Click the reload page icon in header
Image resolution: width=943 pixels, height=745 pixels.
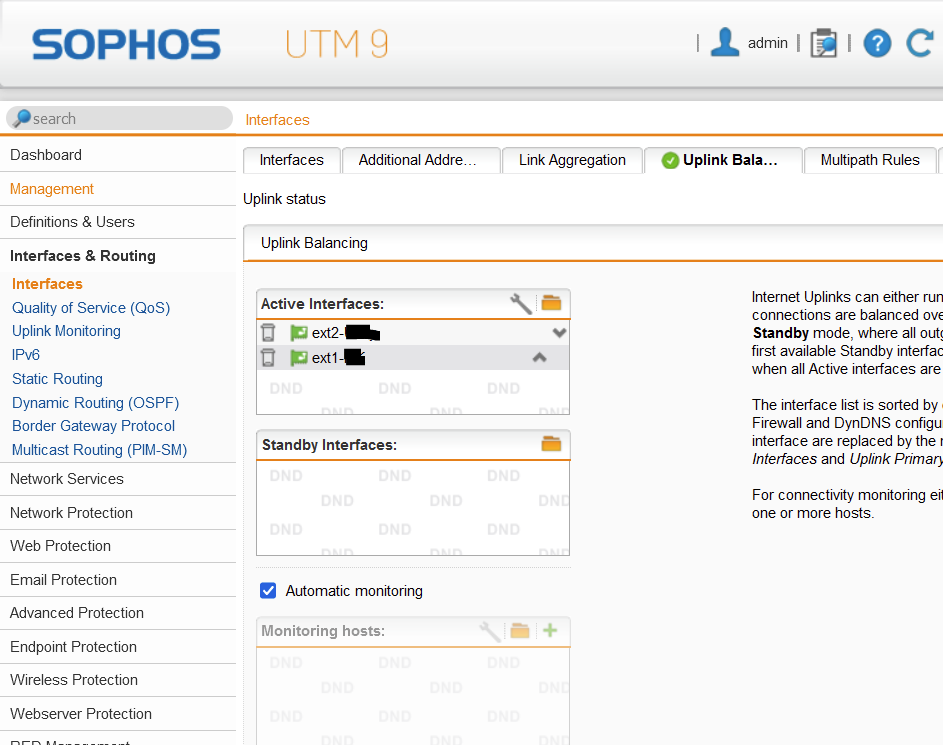[x=919, y=43]
